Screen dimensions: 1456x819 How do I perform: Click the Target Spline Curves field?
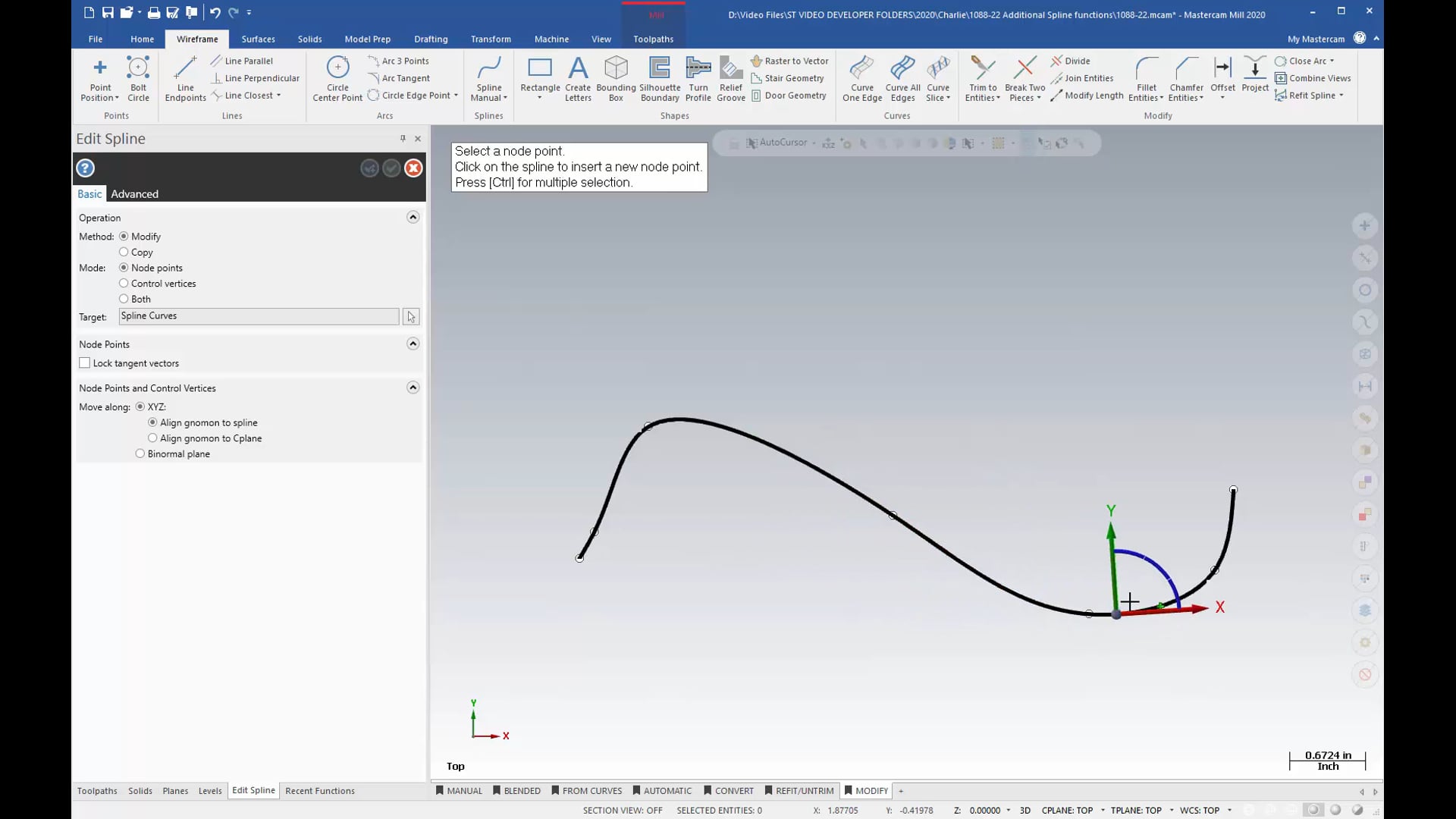pos(259,316)
